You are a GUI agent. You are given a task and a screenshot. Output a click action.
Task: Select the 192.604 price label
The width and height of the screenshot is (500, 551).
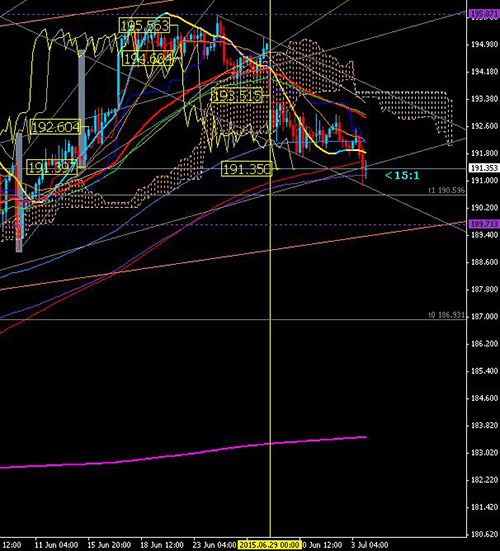click(55, 127)
